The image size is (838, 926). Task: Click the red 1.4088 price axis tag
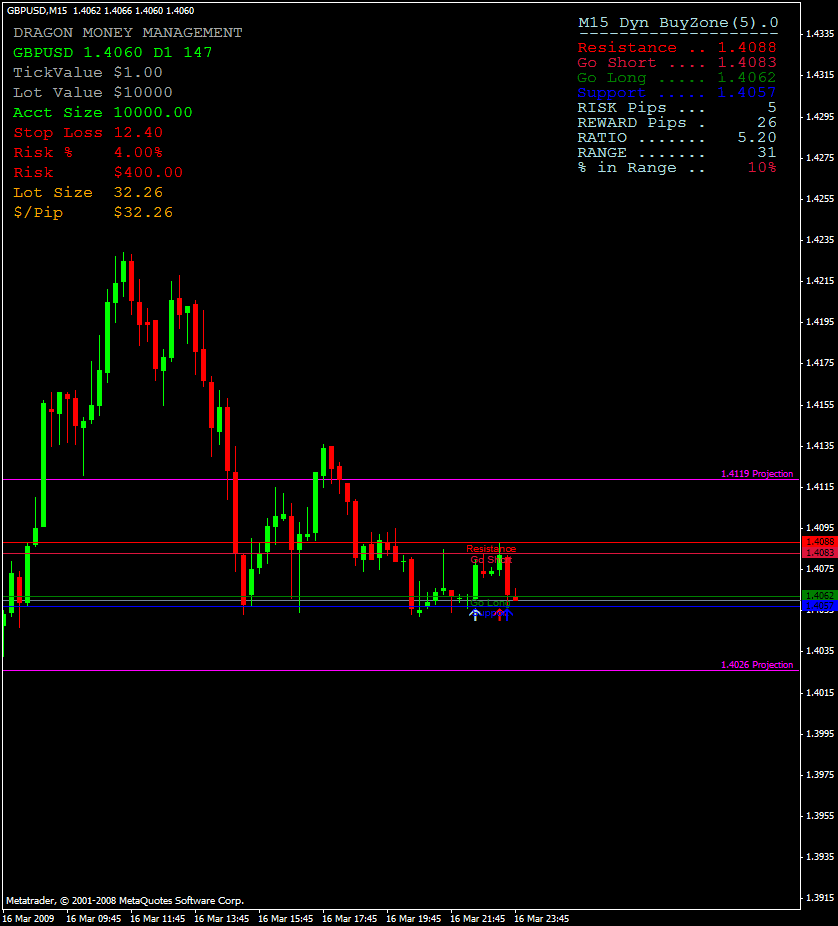point(820,542)
